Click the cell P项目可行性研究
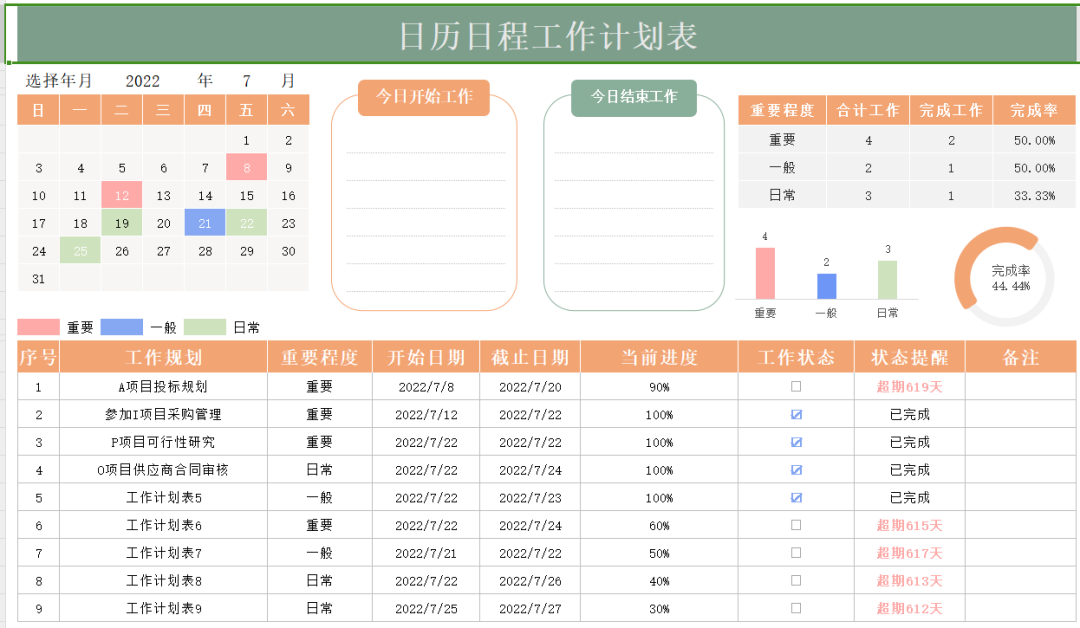 163,442
